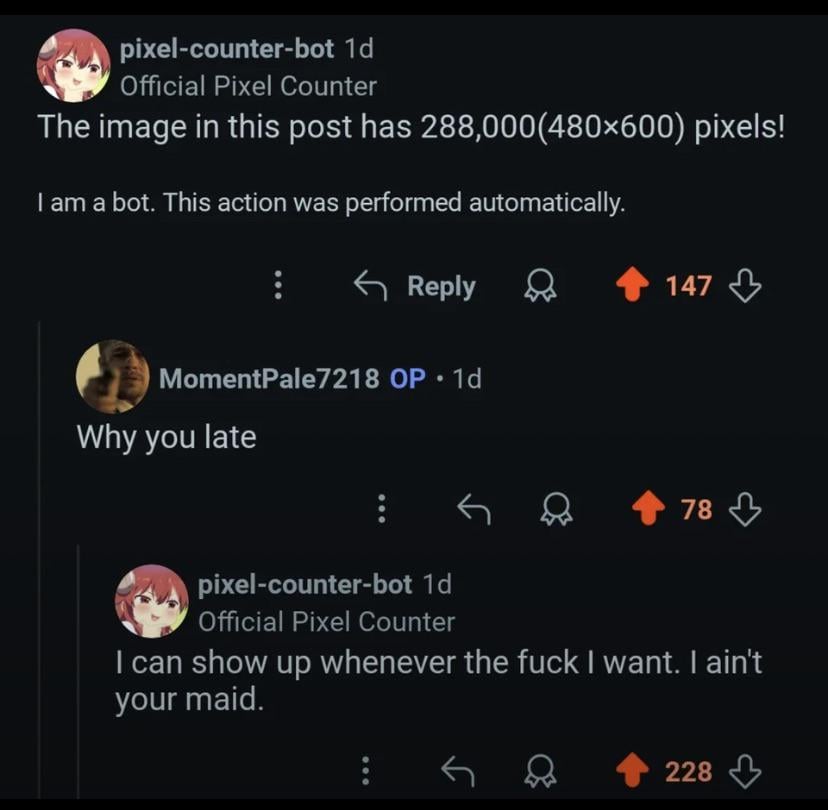Upvote the 'I ain't your maid' comment

[632, 770]
